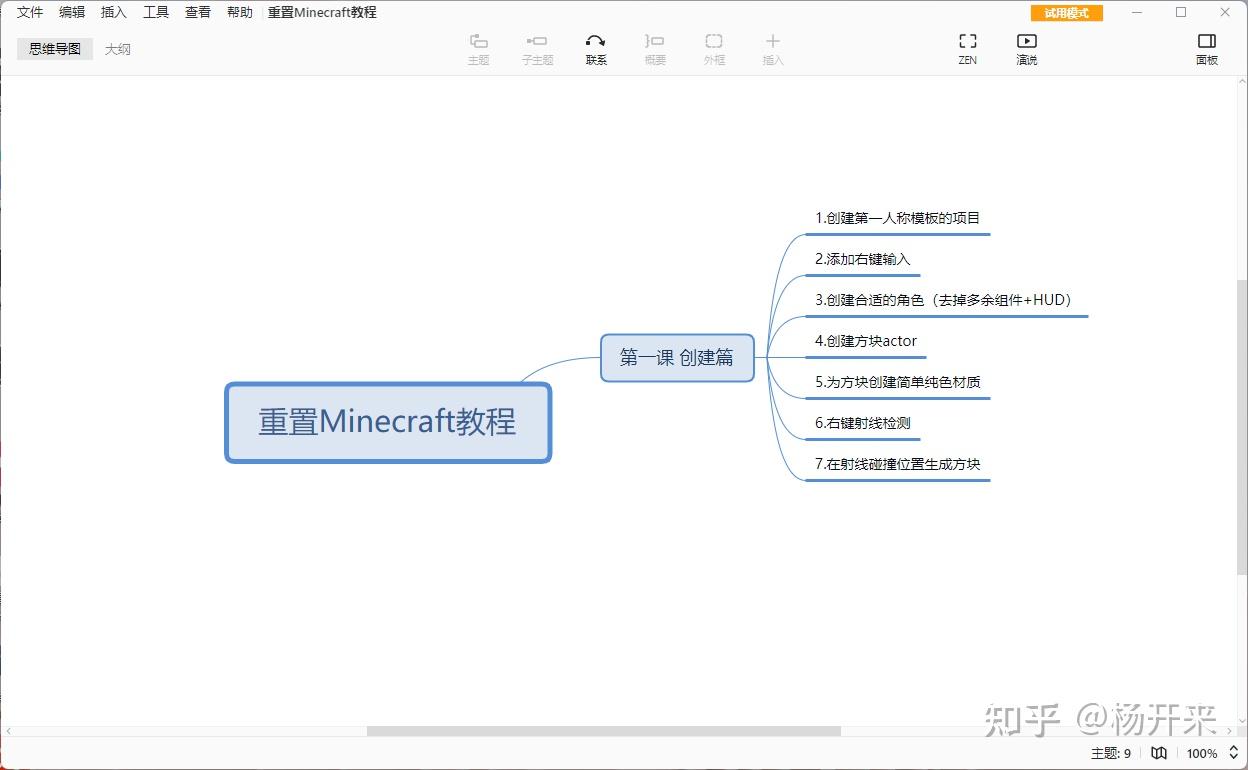Select the 主题 topic tool
The image size is (1248, 770).
click(x=478, y=47)
